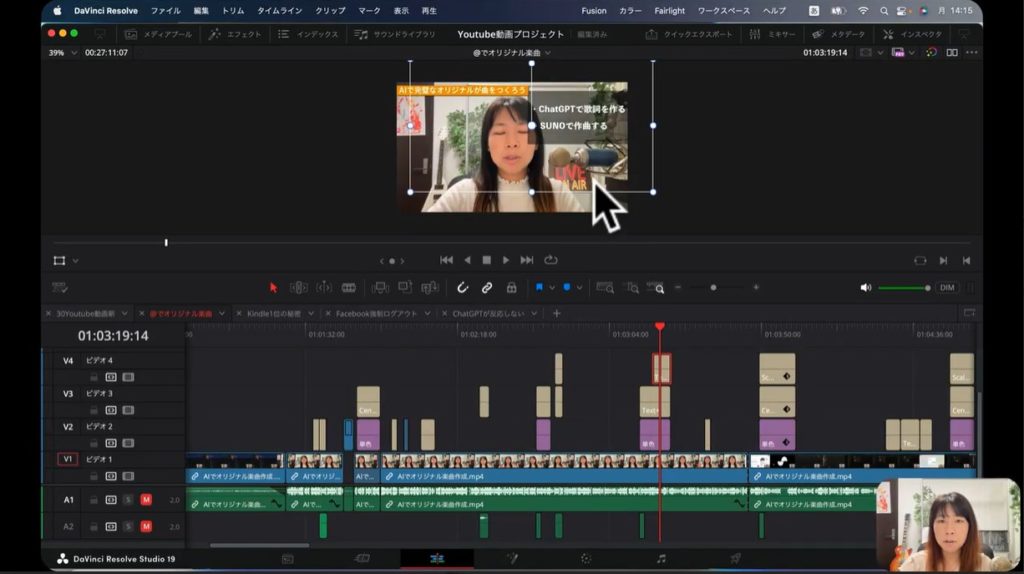Select the blade edit mode tool

[x=348, y=287]
